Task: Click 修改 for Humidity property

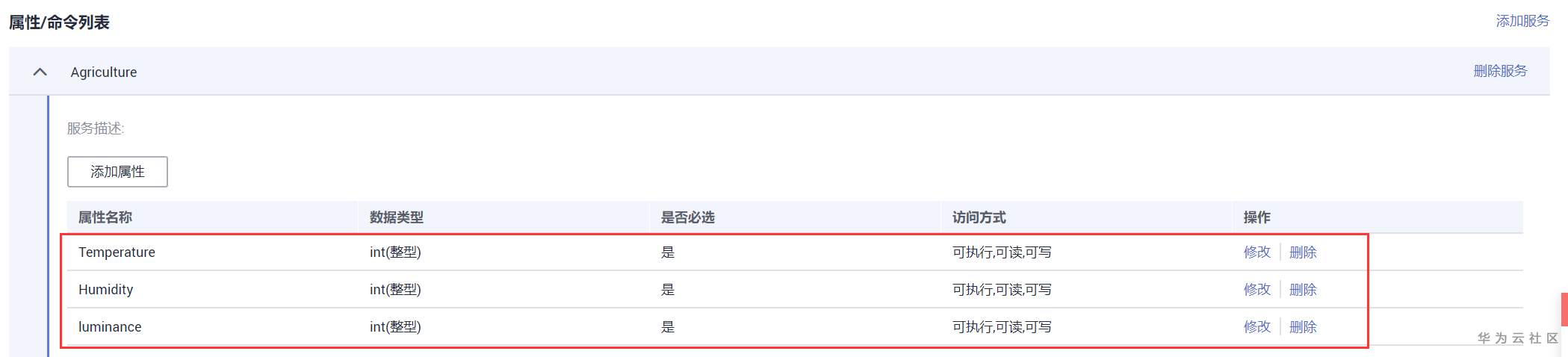Action: point(1256,290)
